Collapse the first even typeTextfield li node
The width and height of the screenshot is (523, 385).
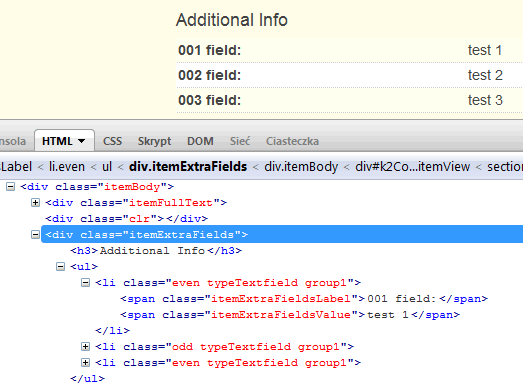(x=85, y=283)
